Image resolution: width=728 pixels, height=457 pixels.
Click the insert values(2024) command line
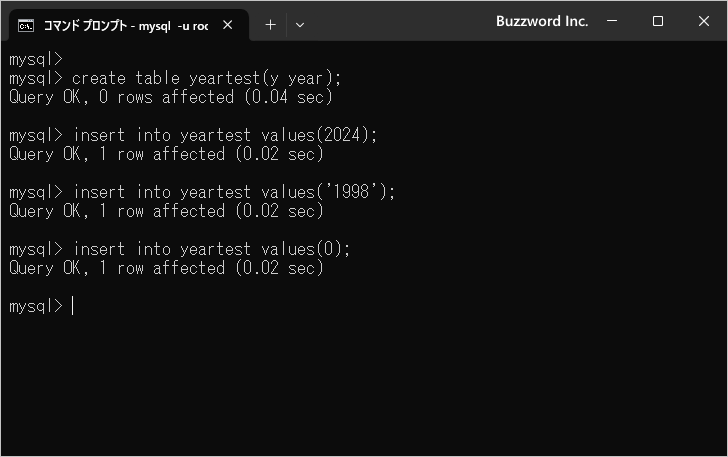click(225, 135)
